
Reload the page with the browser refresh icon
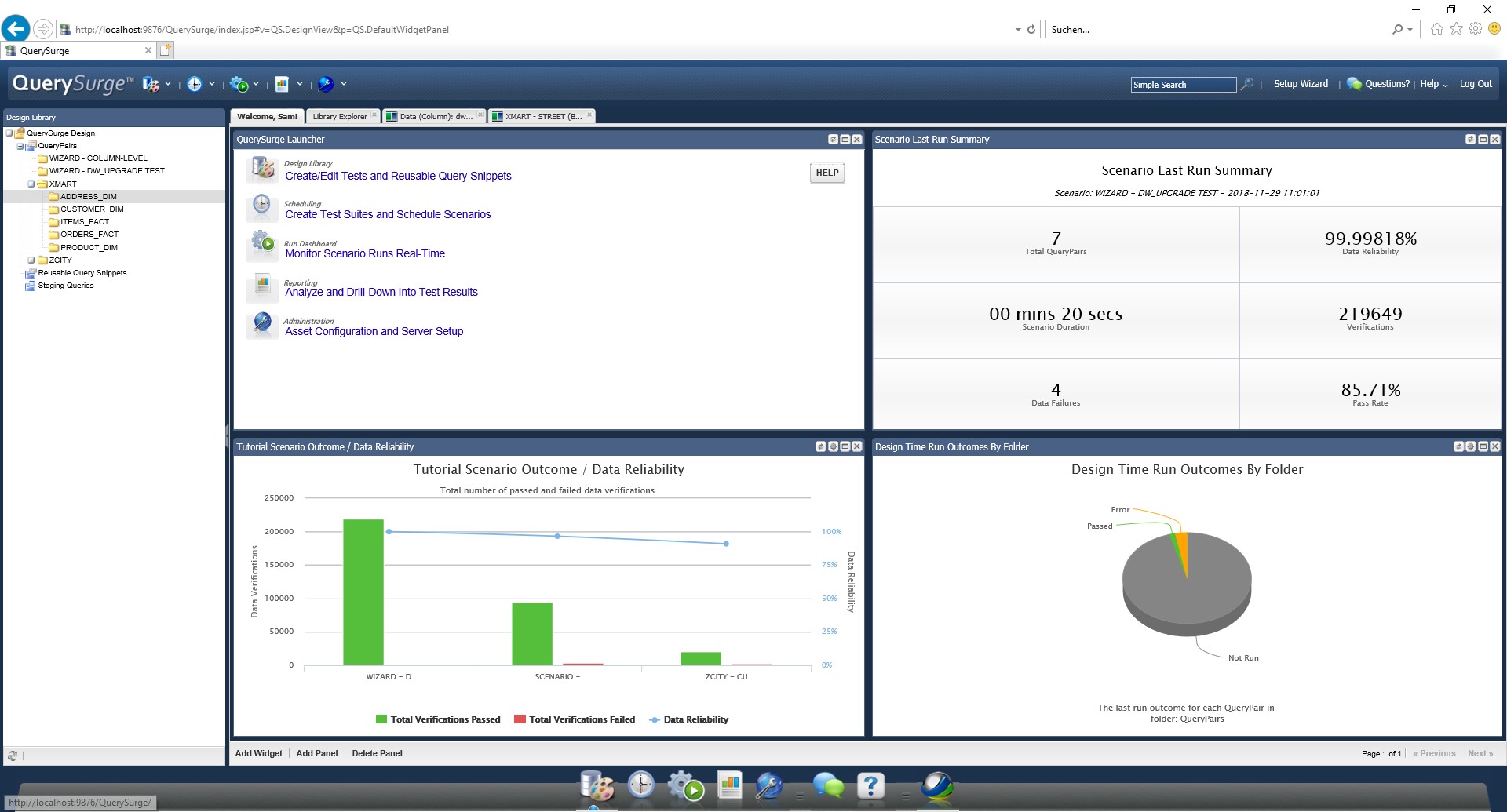[1031, 30]
